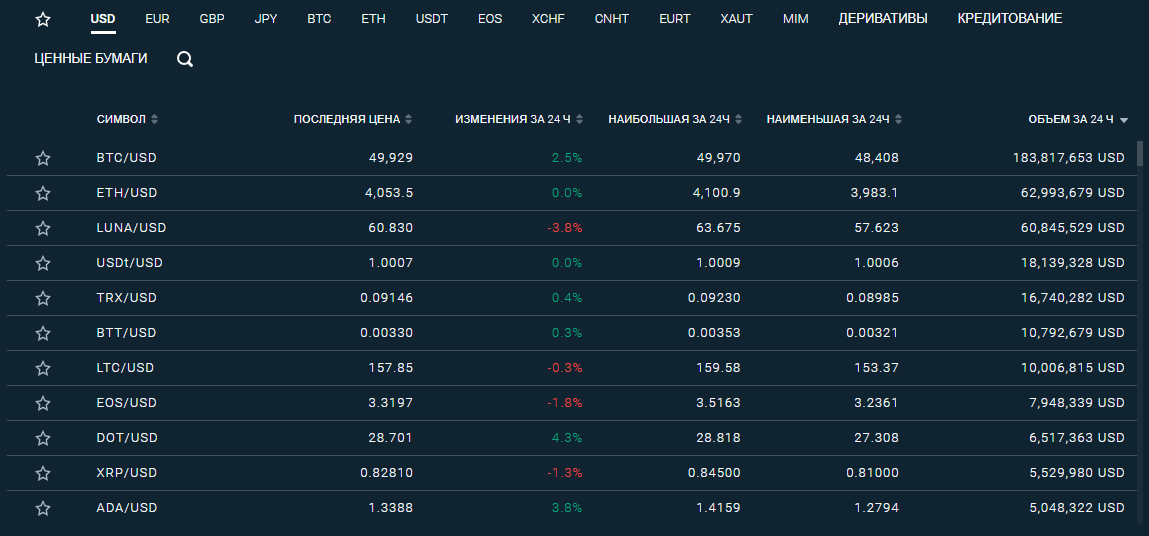Sort by ОБЪЕМ ЗА 24 Ч arrow
Image resolution: width=1149 pixels, height=536 pixels.
1124,120
